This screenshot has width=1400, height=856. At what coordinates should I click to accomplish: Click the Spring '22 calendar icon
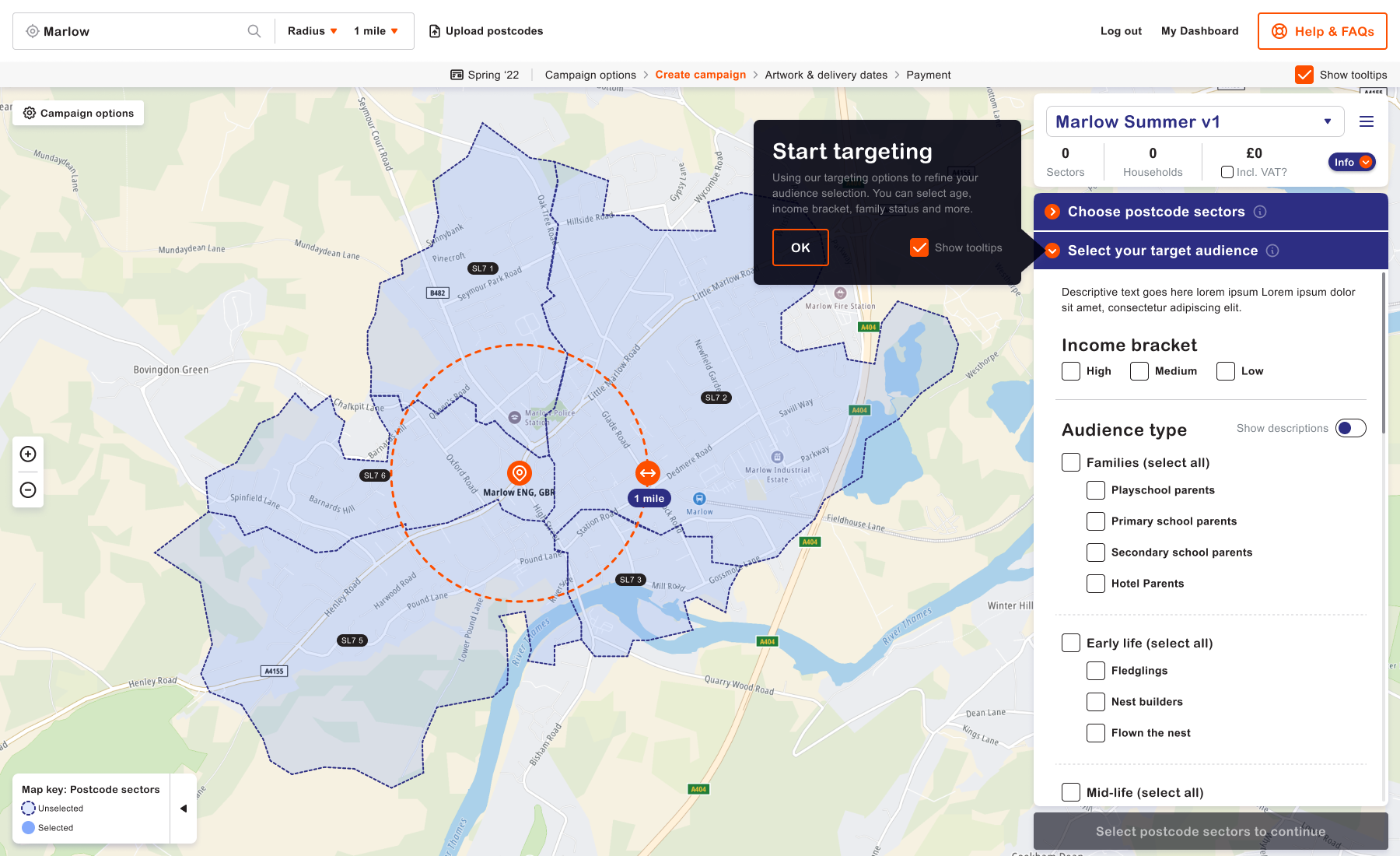457,75
